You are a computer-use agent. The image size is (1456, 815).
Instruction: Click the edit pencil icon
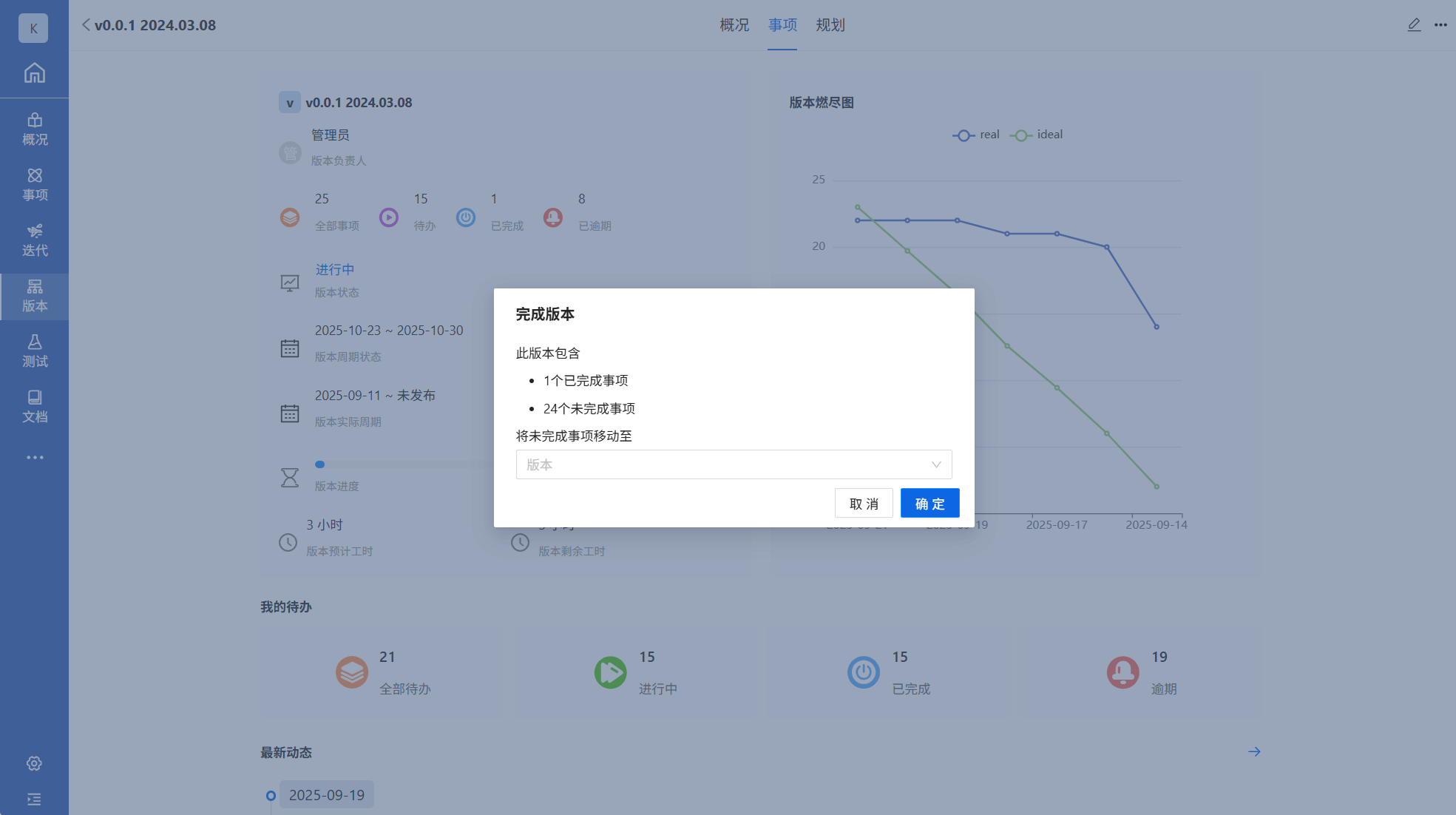(1414, 25)
